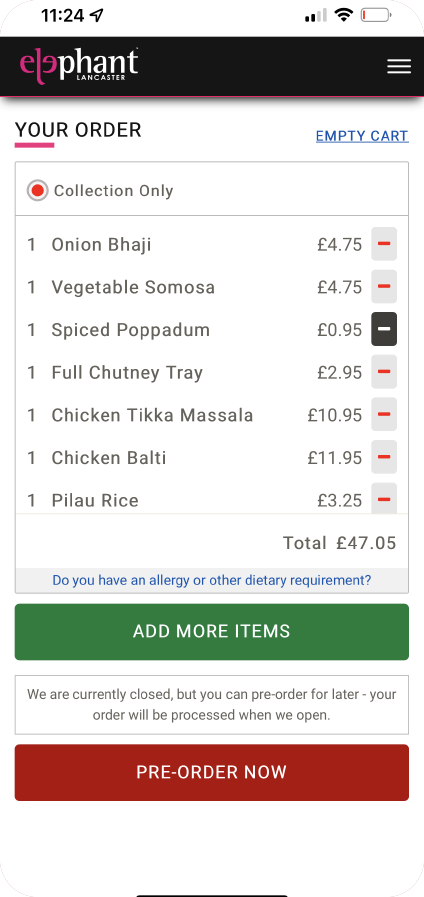
Task: Remove Pilau Rice using minus icon
Action: click(384, 499)
